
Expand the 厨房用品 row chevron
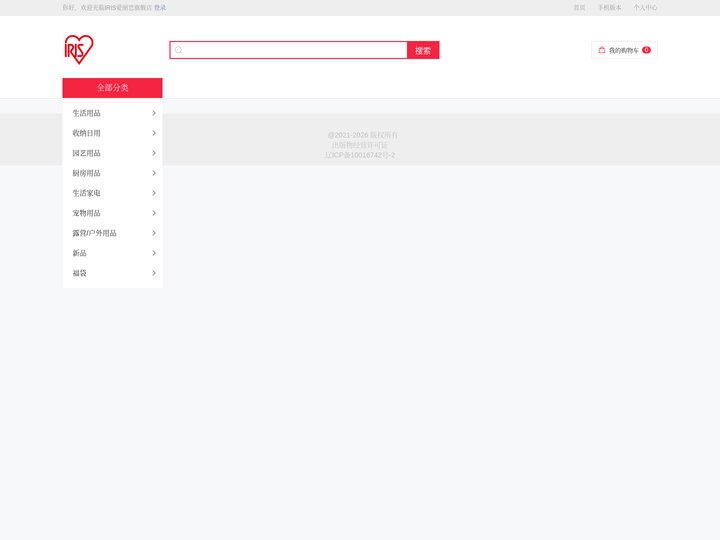154,173
